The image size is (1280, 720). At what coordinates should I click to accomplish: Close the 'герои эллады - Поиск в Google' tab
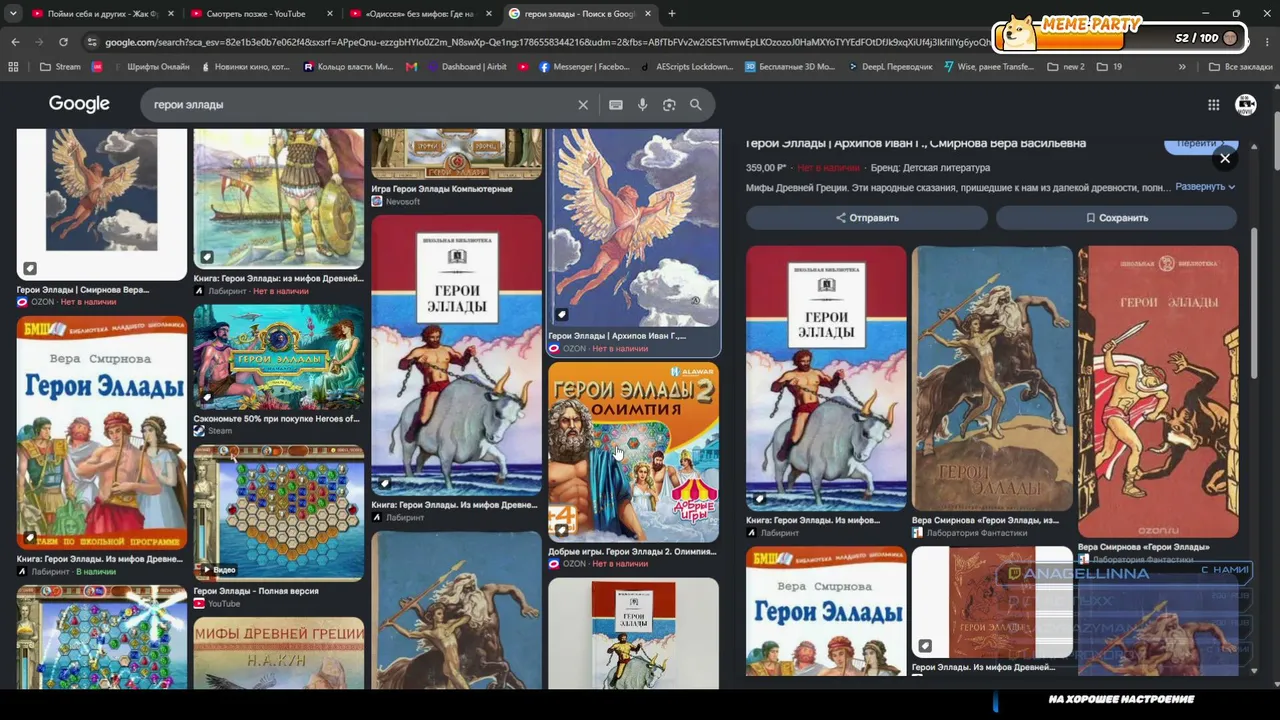pos(648,14)
